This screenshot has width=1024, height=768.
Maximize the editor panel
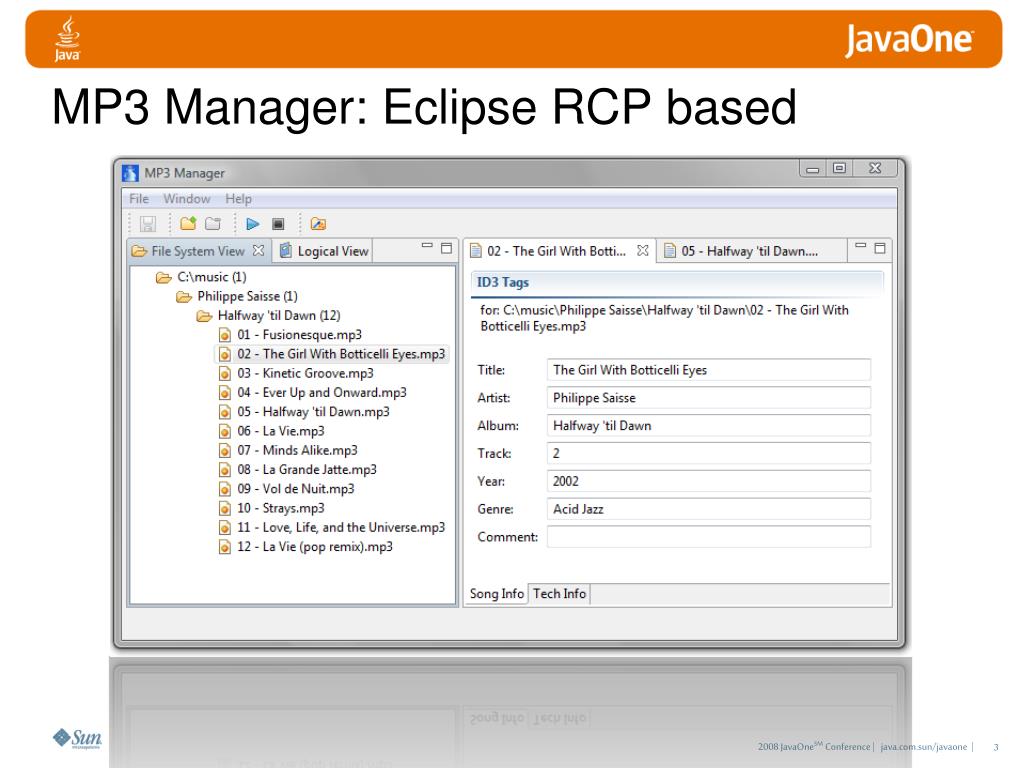880,248
